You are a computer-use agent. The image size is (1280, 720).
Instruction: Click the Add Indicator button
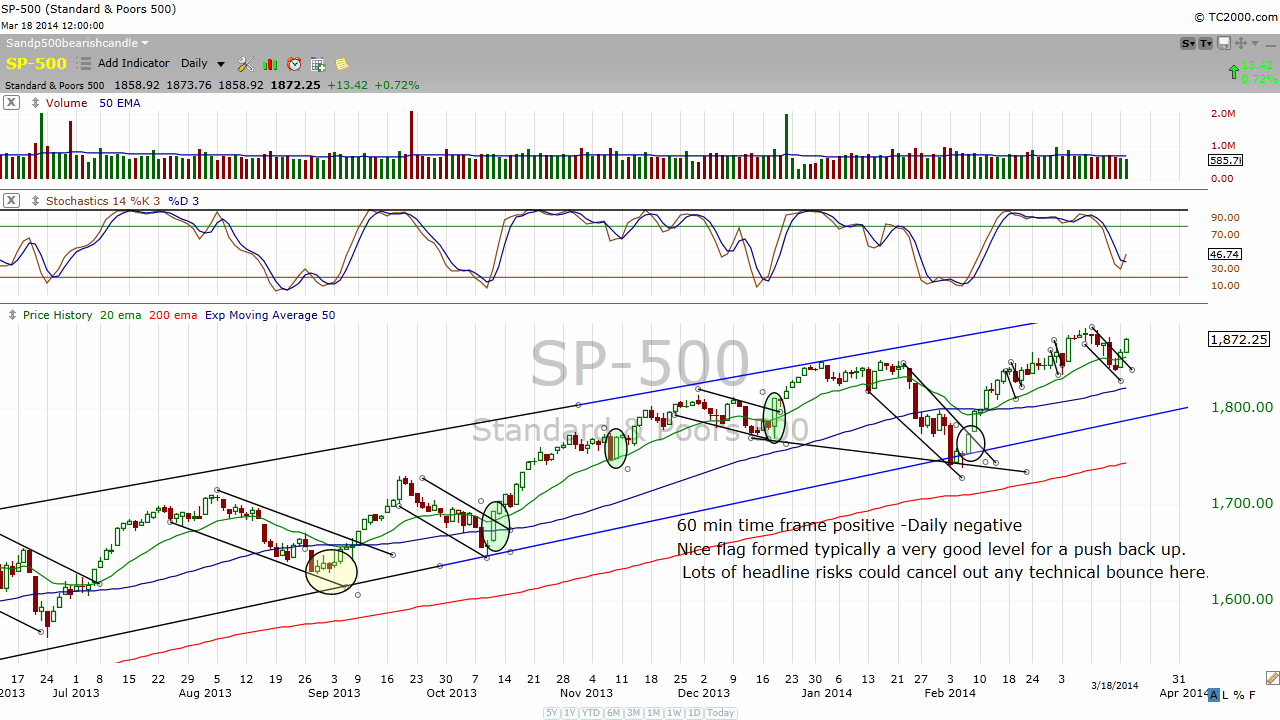133,63
